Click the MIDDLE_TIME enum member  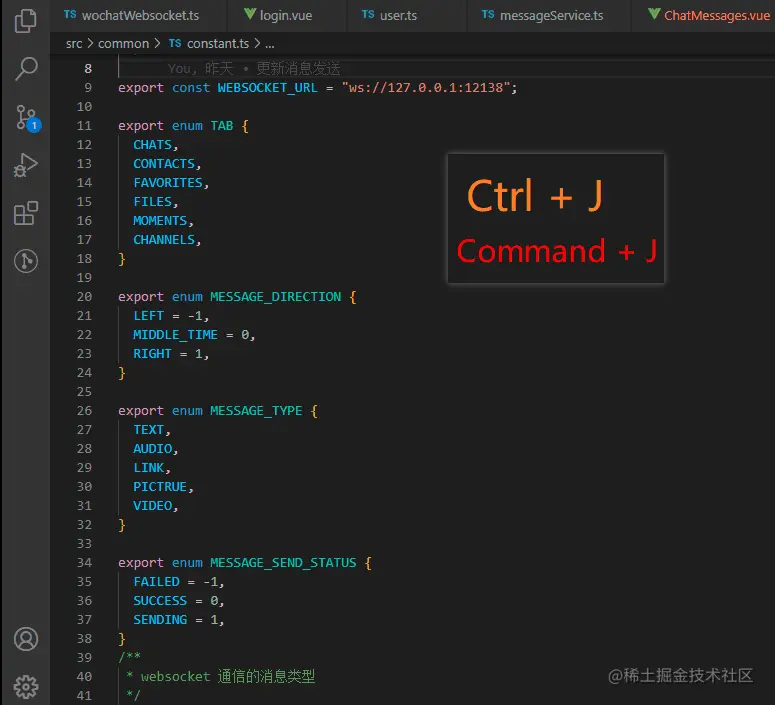pyautogui.click(x=175, y=335)
